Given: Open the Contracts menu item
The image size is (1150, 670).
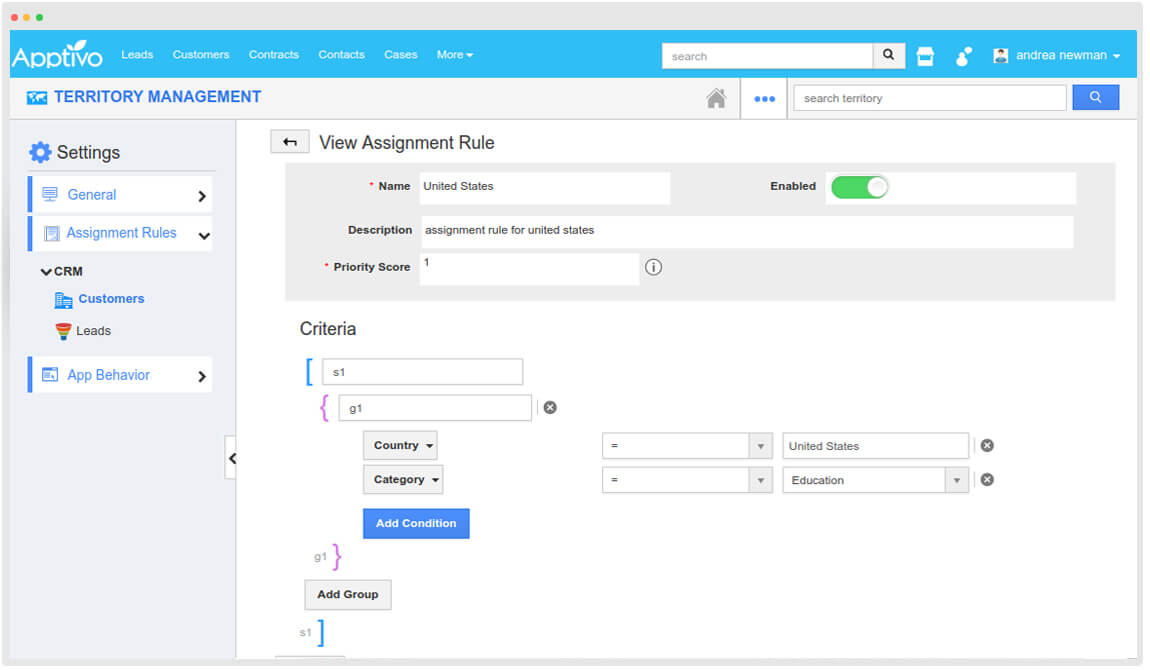Looking at the screenshot, I should tap(273, 55).
